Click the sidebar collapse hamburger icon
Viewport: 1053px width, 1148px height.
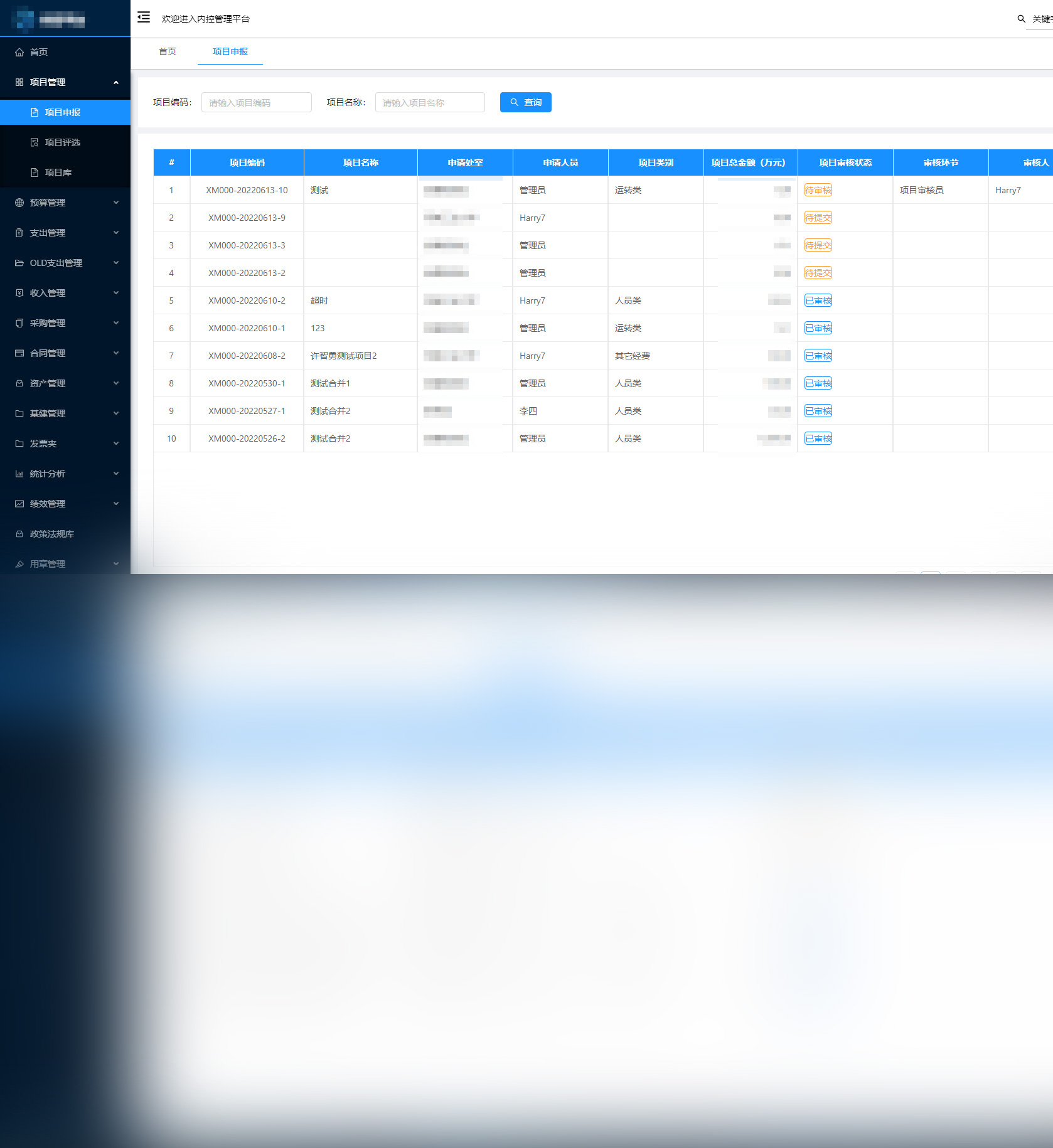144,18
